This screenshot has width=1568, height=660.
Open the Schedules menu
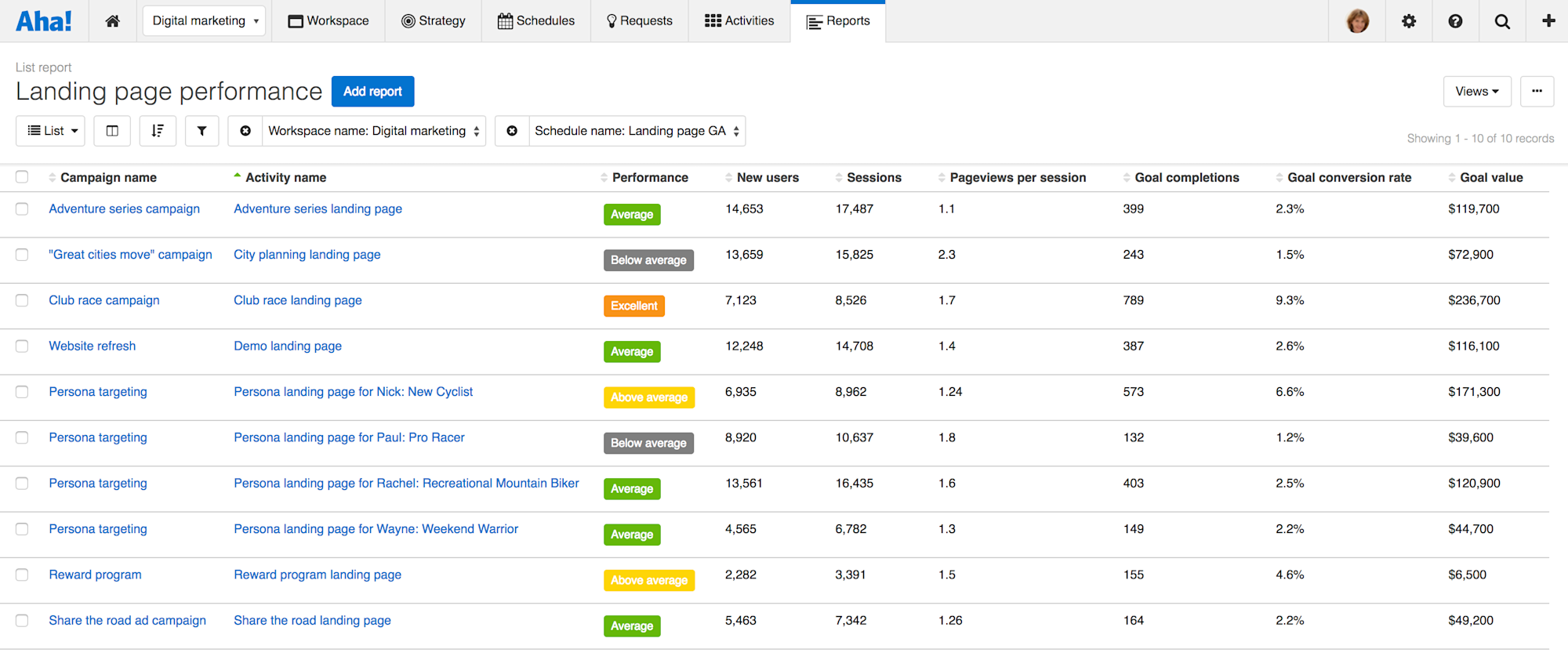click(x=536, y=21)
